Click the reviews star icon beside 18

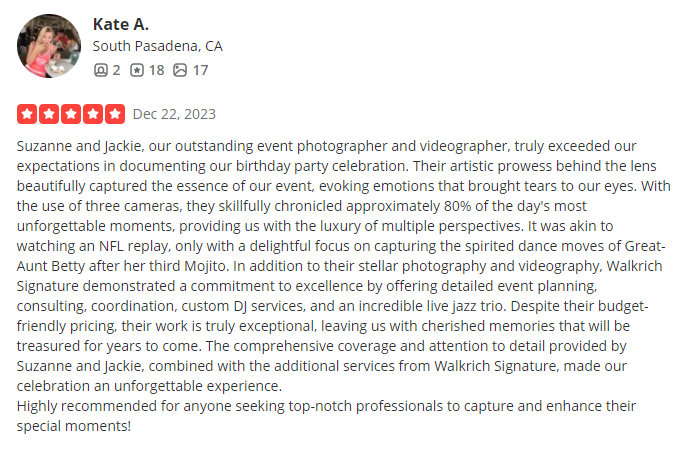coord(138,70)
